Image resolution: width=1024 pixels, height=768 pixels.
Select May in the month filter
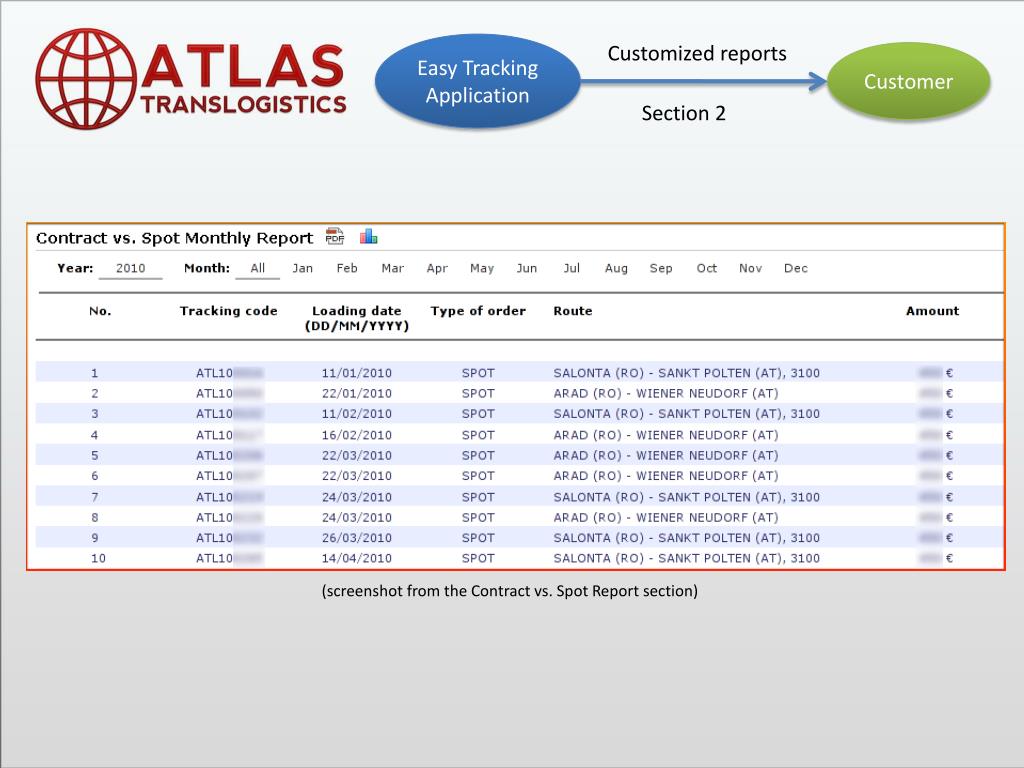click(482, 268)
